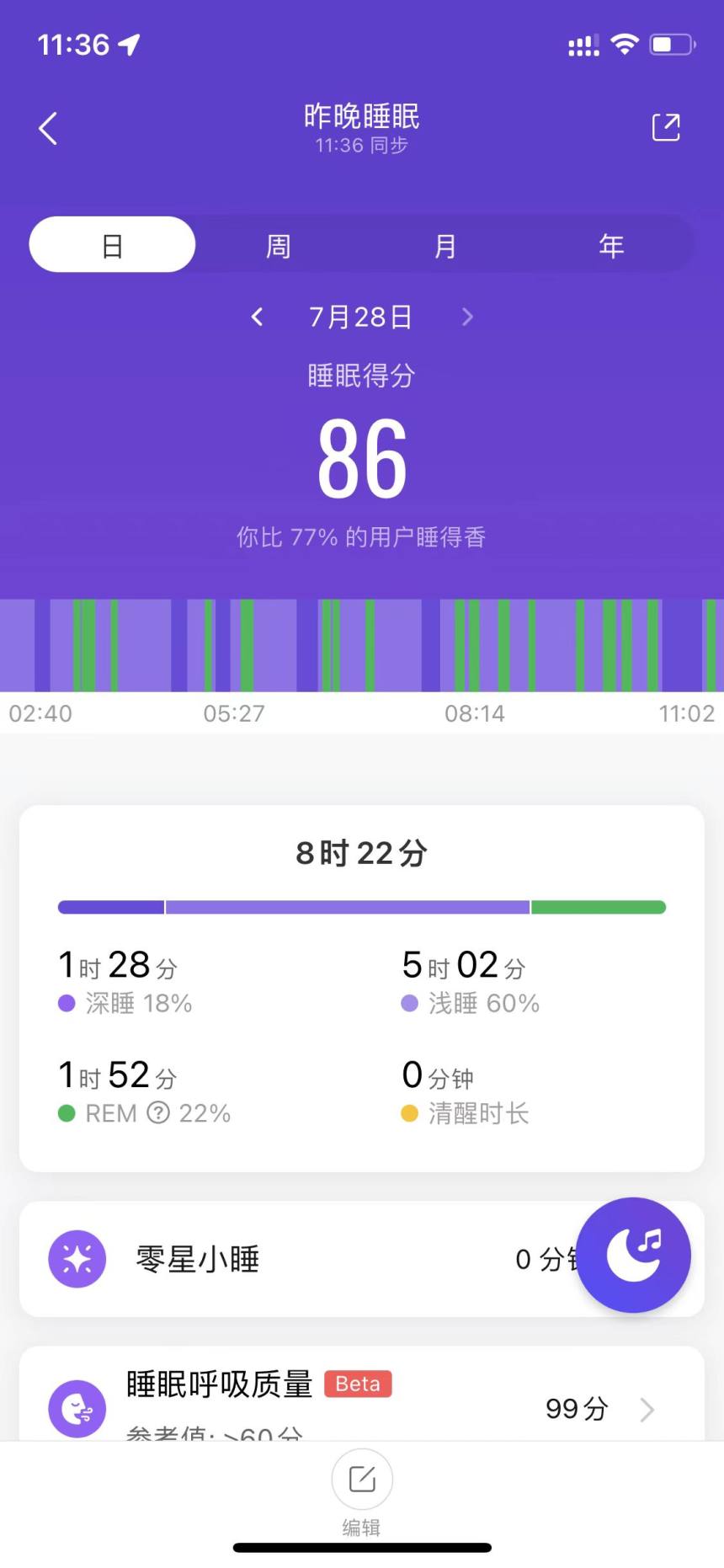Tap the sleep breathing quality face icon

[77, 1408]
